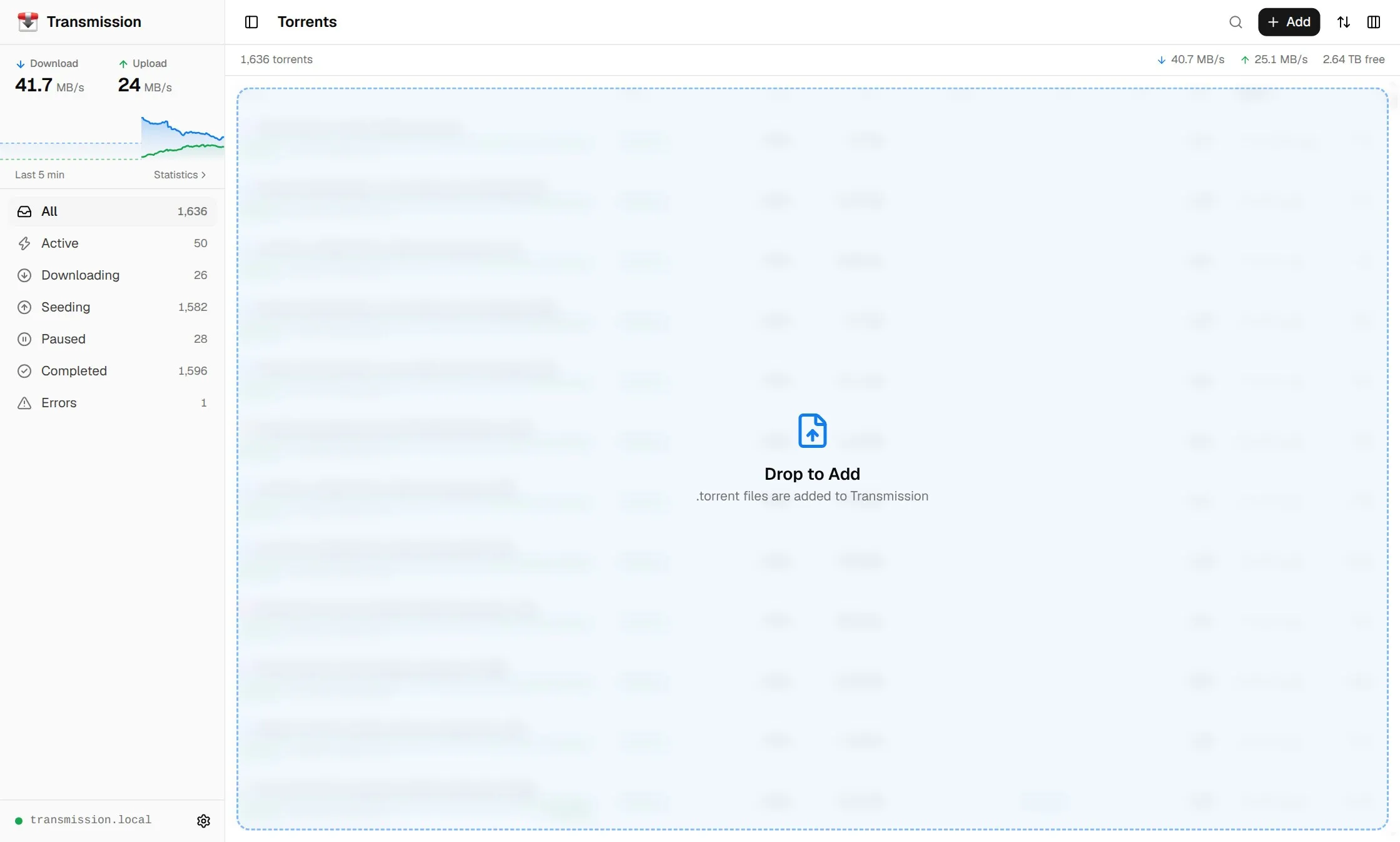The width and height of the screenshot is (1400, 842).
Task: Click the Add torrent button
Action: pyautogui.click(x=1289, y=22)
